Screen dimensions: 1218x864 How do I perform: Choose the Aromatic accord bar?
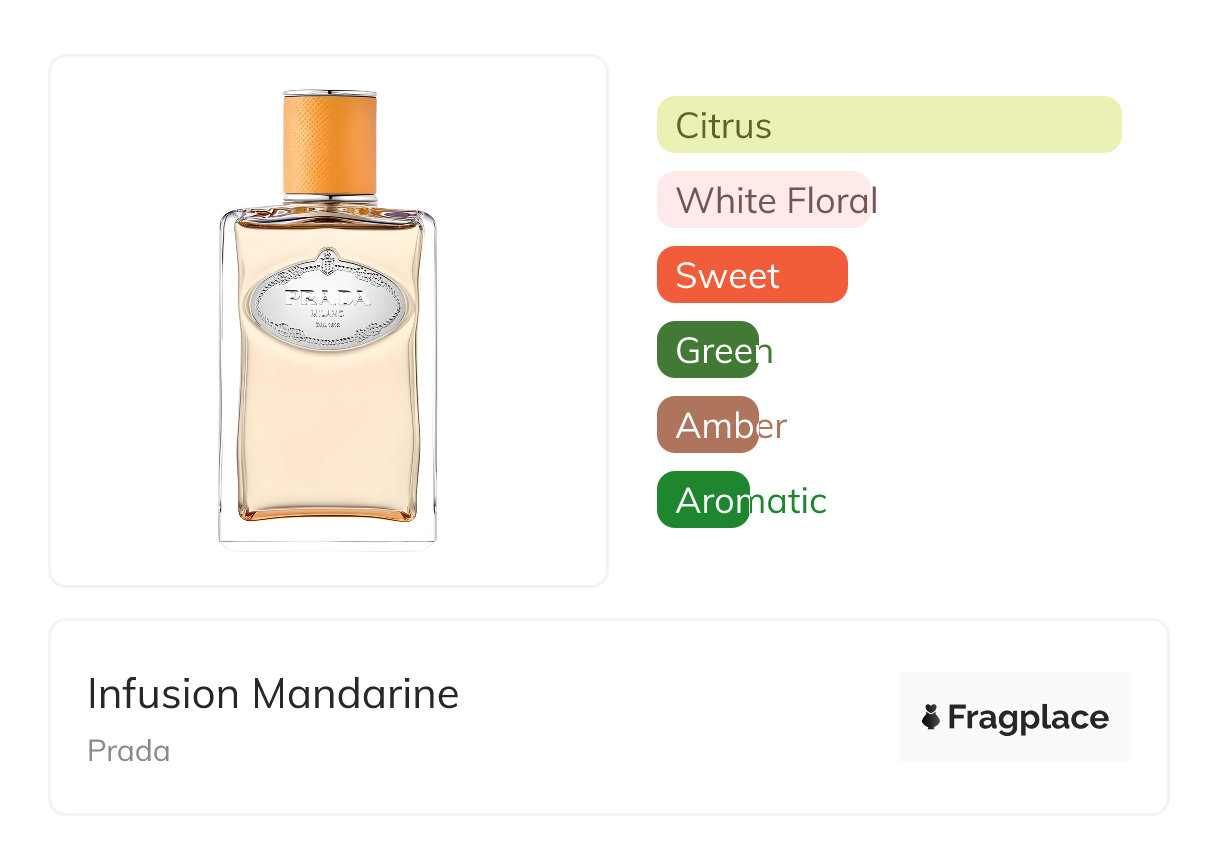(703, 500)
